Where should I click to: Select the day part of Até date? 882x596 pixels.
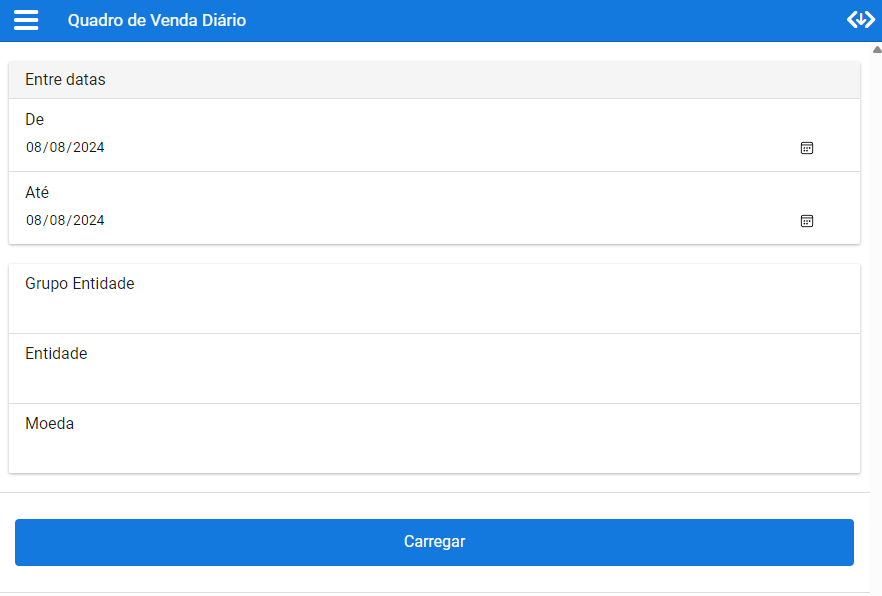pos(35,221)
